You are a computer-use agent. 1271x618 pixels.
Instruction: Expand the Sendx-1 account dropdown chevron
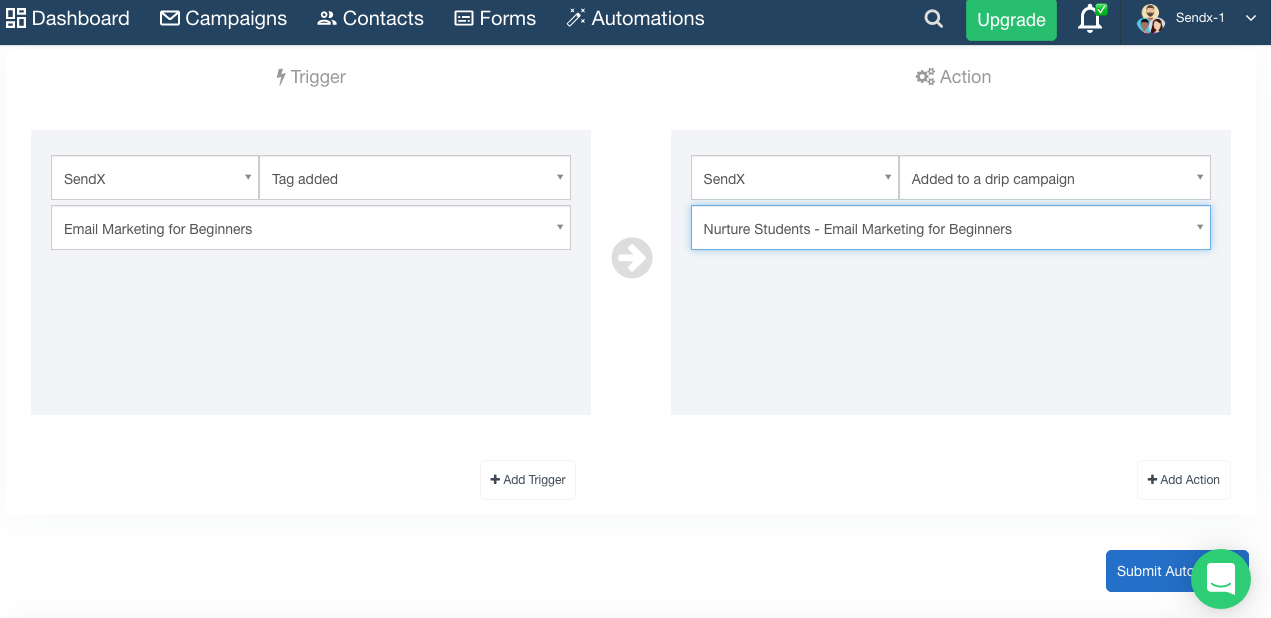(1250, 18)
